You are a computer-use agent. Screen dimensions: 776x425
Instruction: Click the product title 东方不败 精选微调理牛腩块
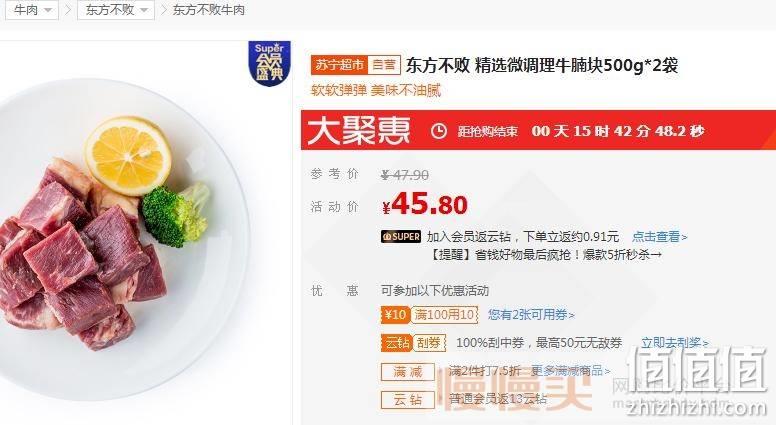point(541,65)
